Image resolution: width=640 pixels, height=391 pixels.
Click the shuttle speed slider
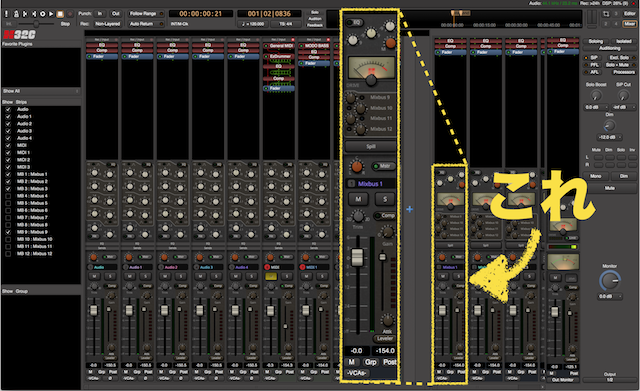point(36,24)
